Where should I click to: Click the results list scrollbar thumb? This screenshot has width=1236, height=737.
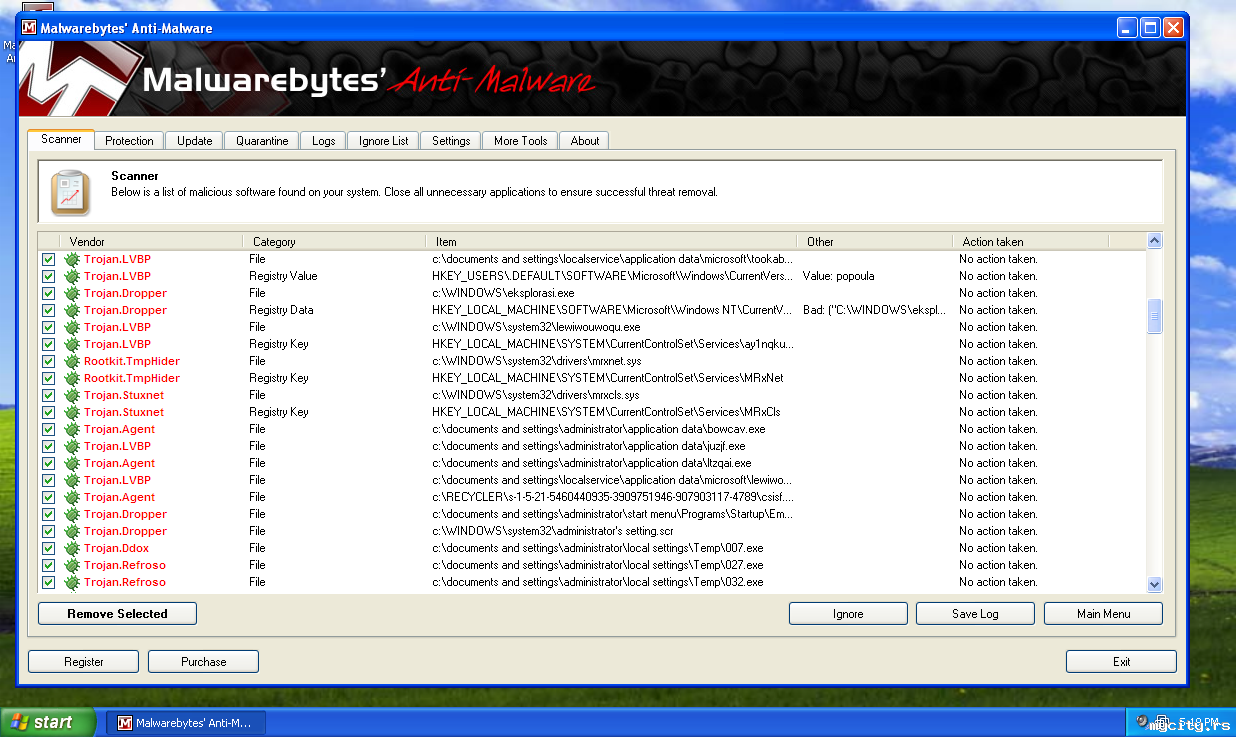point(1154,316)
